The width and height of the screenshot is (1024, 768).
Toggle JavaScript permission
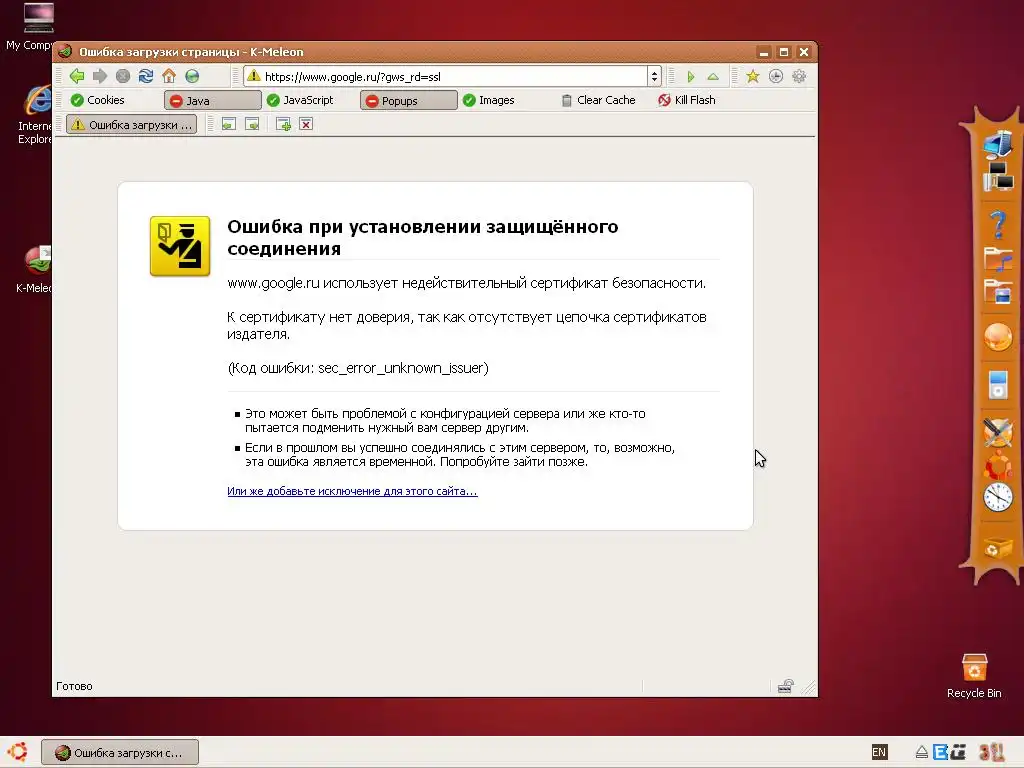coord(300,100)
